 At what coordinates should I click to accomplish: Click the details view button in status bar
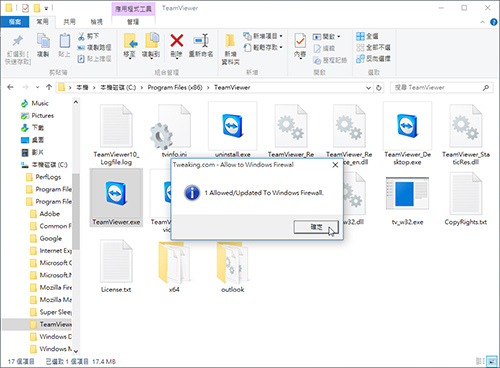[x=480, y=361]
